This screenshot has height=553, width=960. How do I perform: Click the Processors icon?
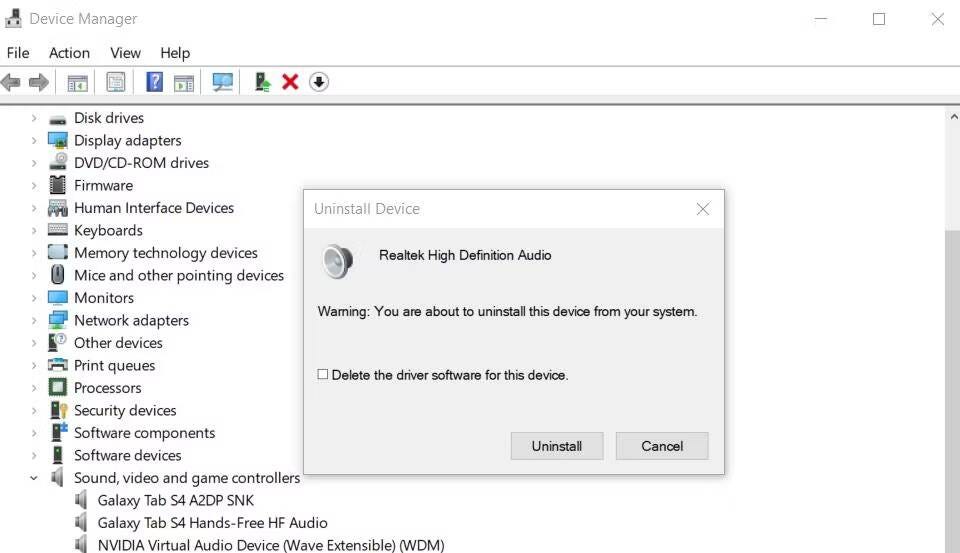click(x=58, y=387)
